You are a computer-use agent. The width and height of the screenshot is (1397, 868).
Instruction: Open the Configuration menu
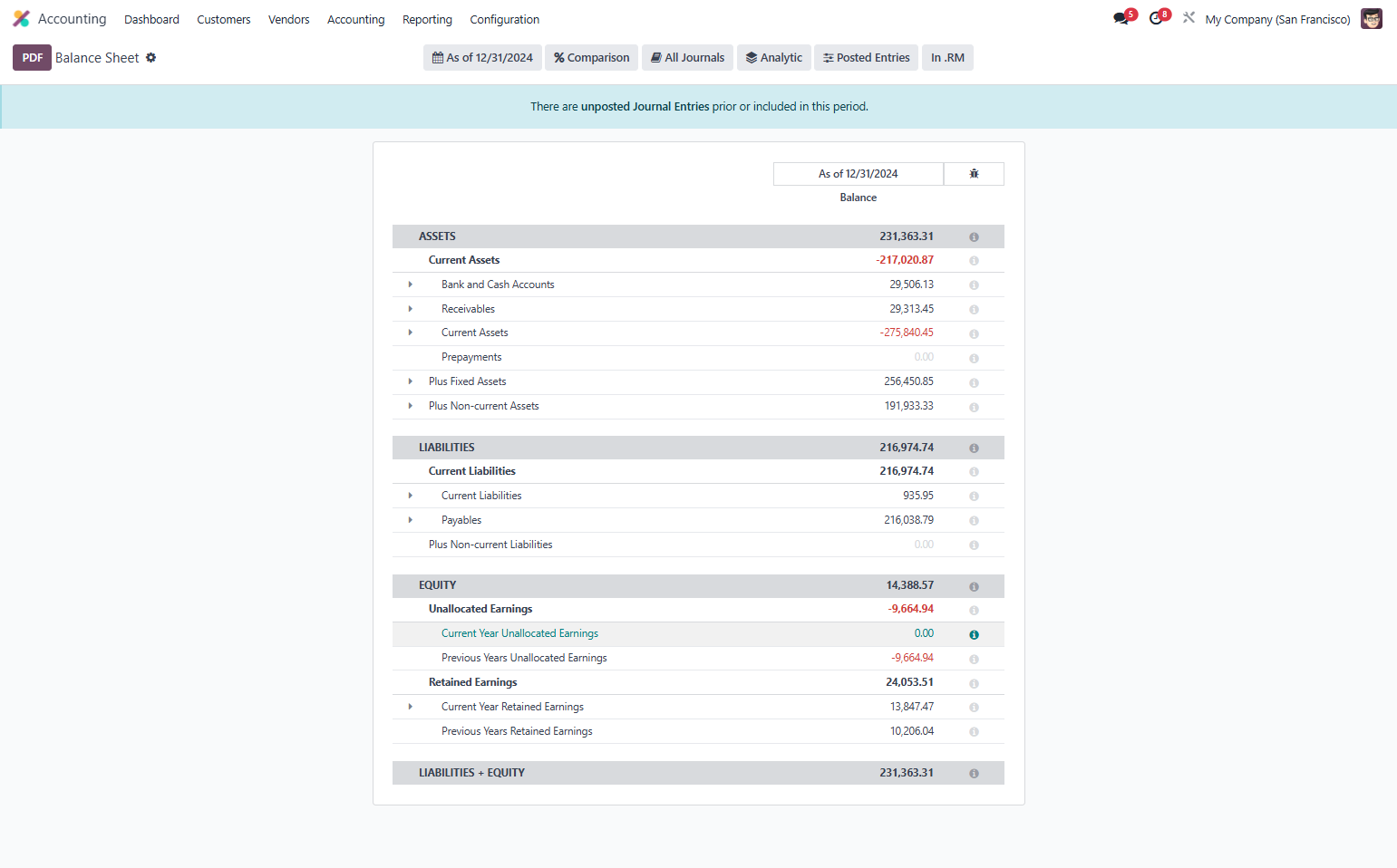click(x=505, y=19)
